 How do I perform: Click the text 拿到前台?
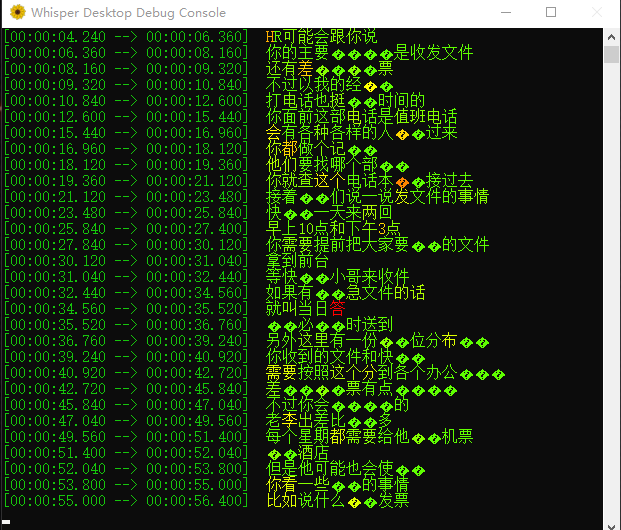pos(297,261)
